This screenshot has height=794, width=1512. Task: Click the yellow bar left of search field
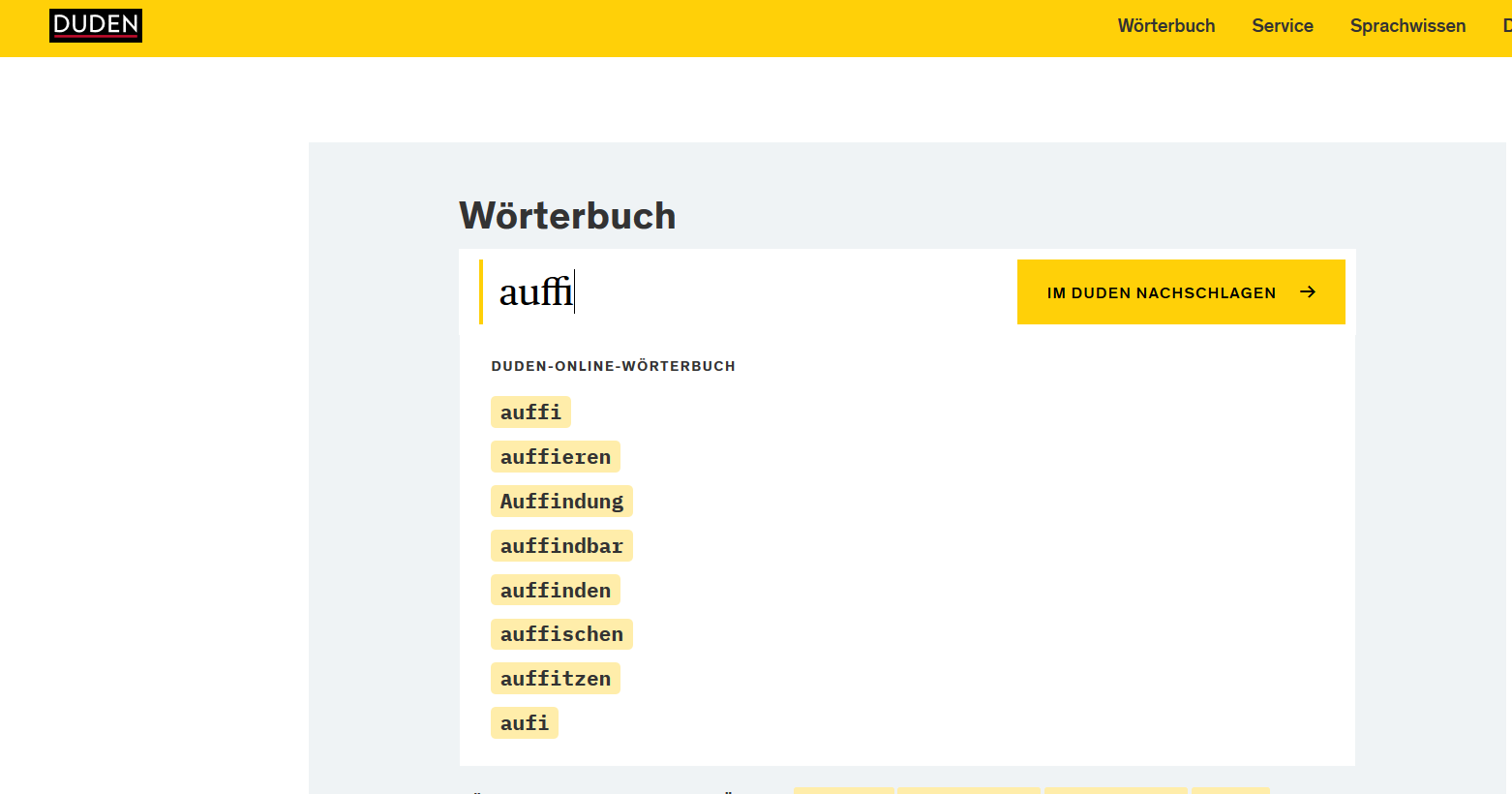(x=481, y=291)
